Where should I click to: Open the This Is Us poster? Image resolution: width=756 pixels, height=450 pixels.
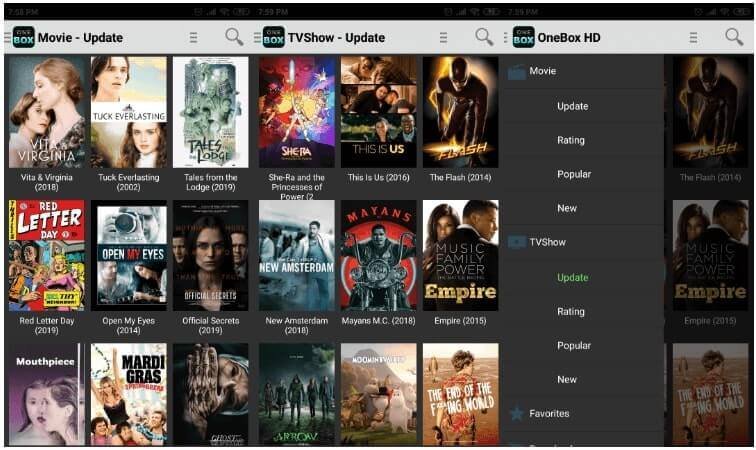click(x=378, y=112)
